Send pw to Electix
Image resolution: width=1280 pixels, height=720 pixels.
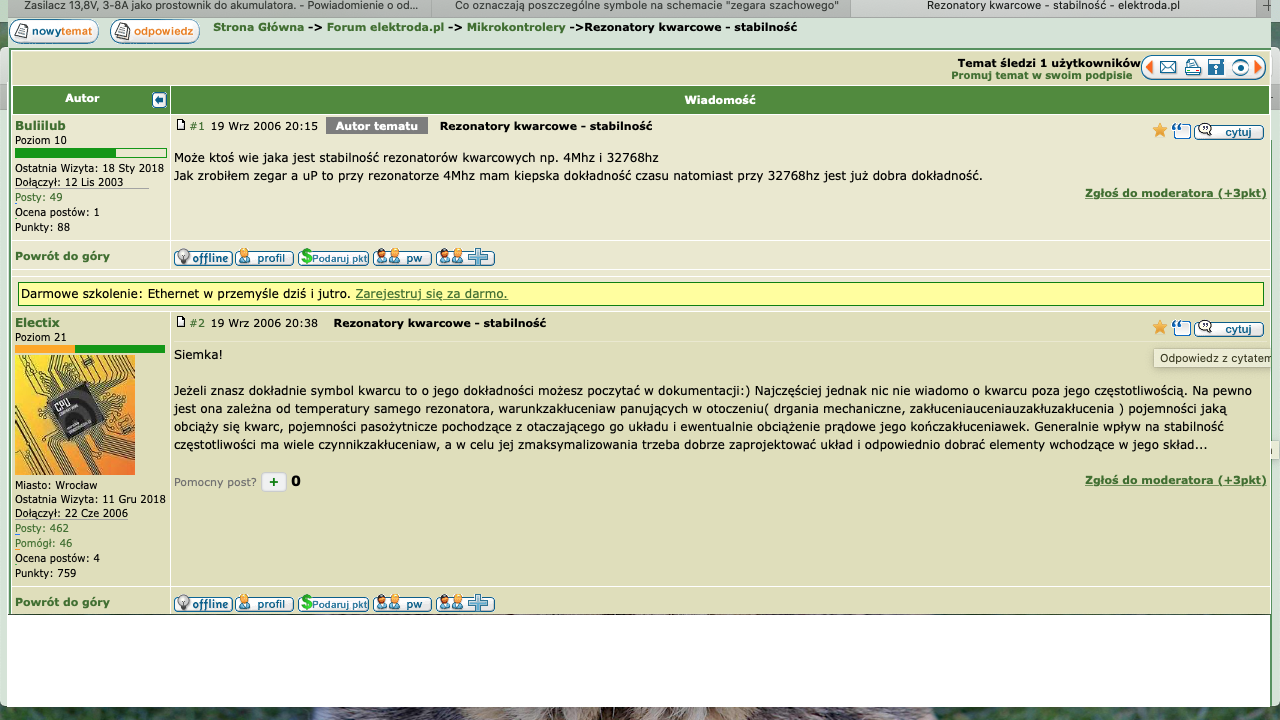pos(402,603)
